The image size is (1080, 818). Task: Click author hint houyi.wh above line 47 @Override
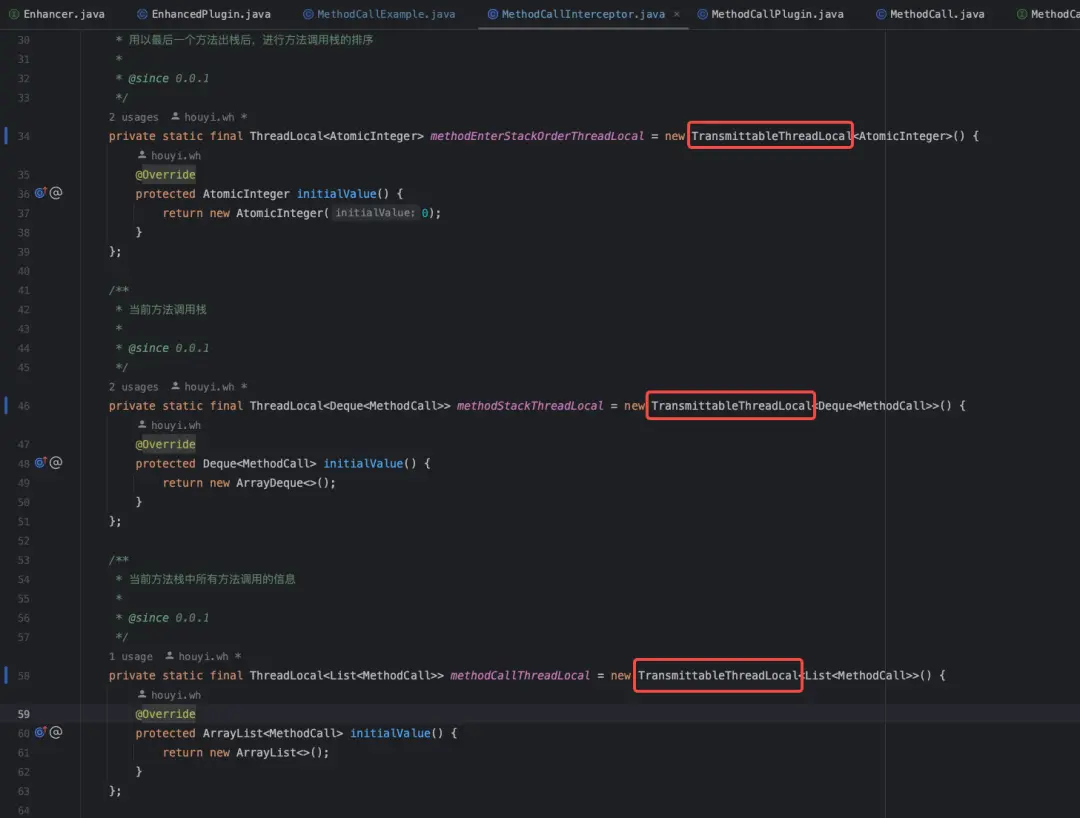point(169,426)
